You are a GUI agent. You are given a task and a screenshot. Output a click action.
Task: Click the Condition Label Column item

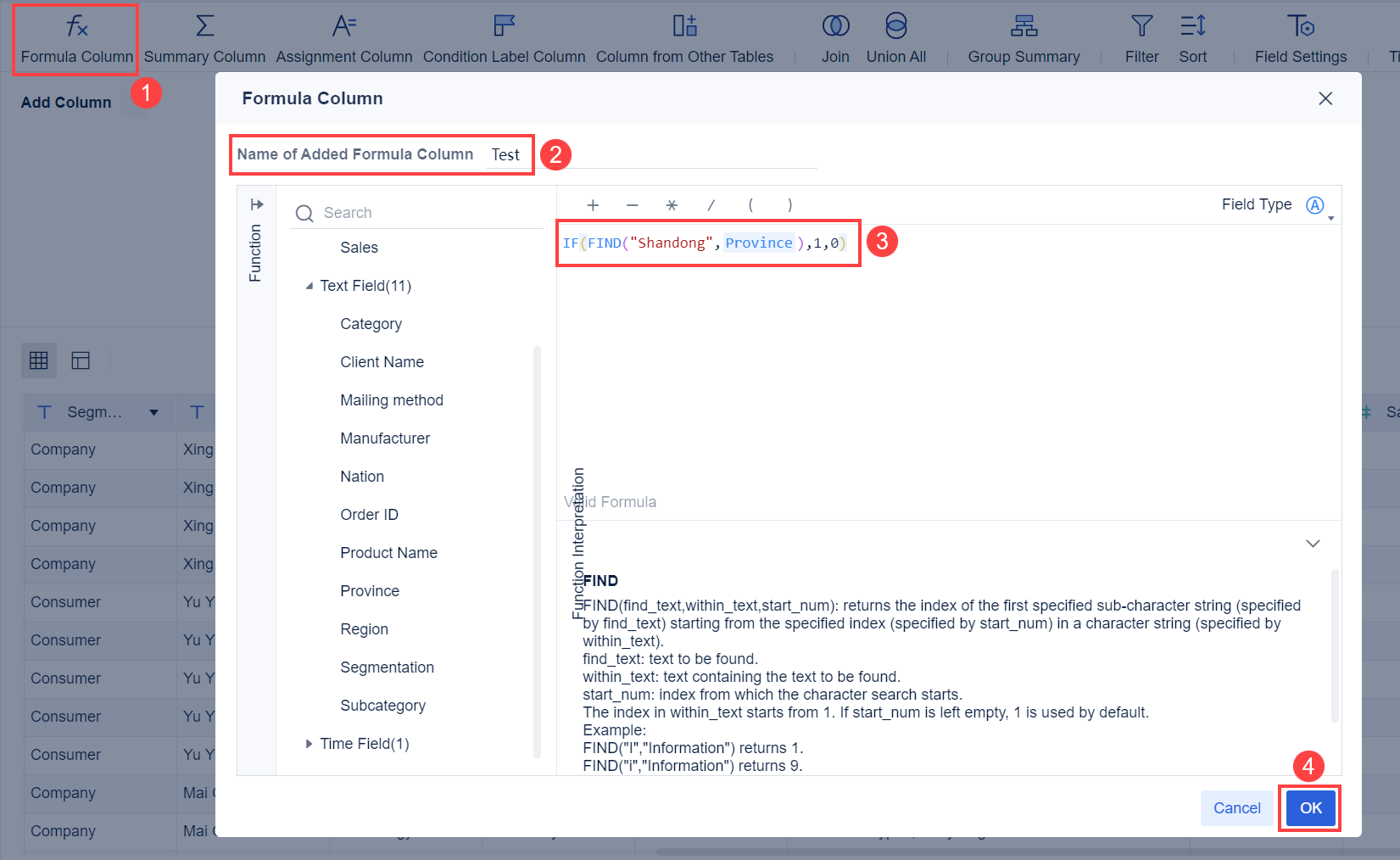(504, 38)
